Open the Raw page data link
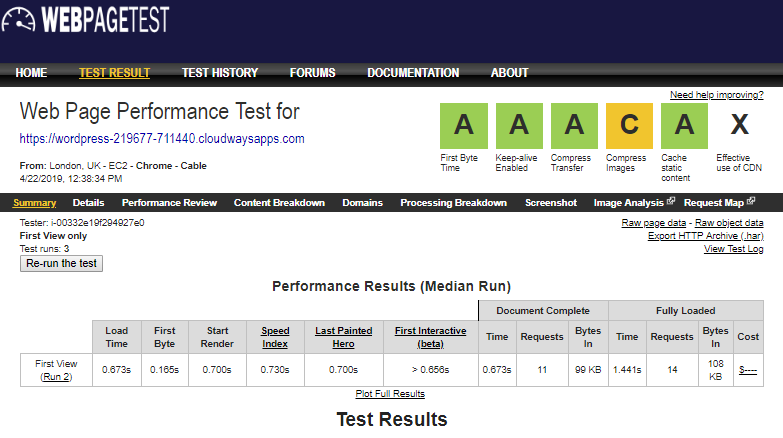The height and width of the screenshot is (438, 783). tap(654, 223)
